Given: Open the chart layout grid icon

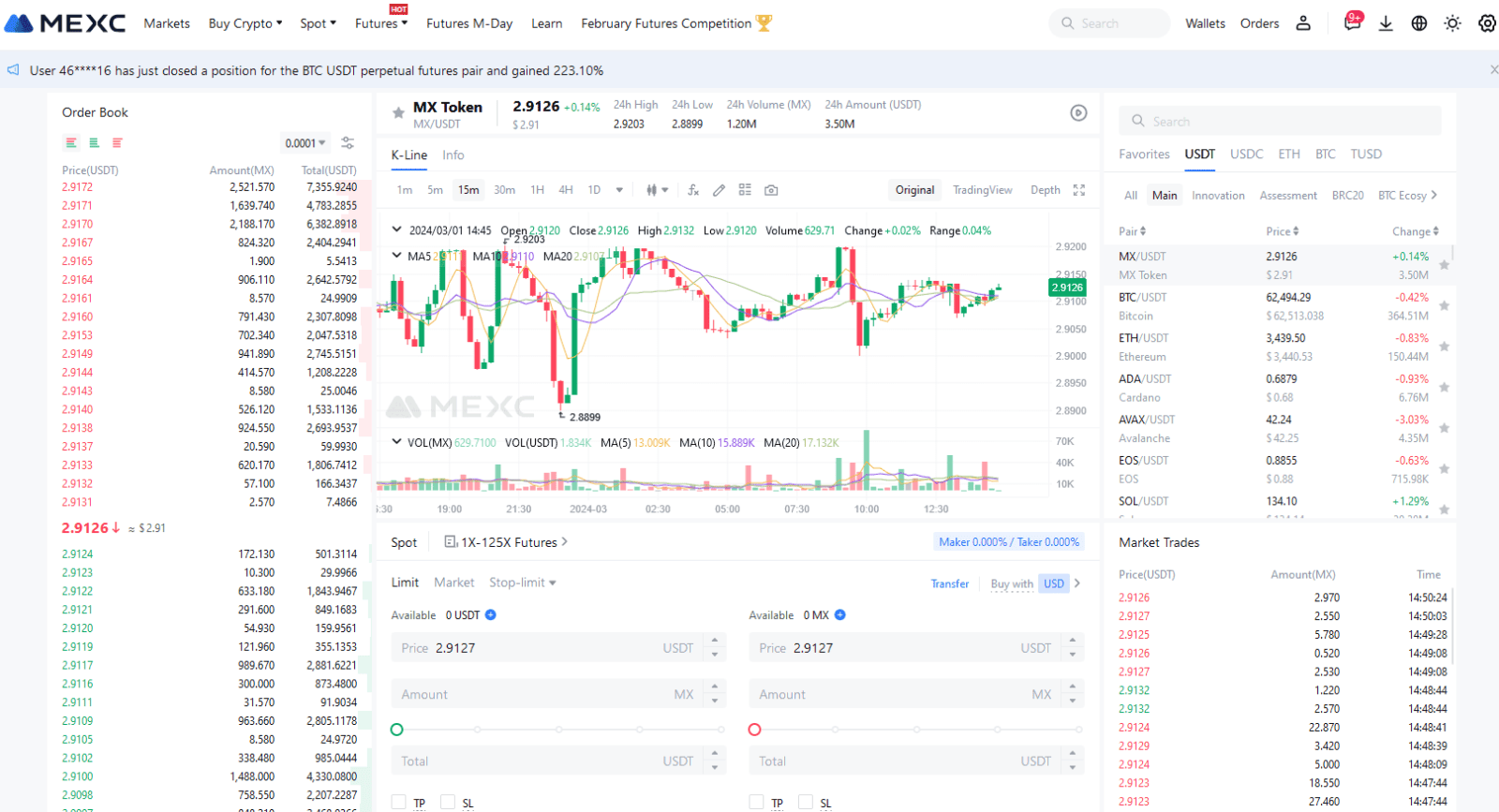Looking at the screenshot, I should (x=745, y=190).
